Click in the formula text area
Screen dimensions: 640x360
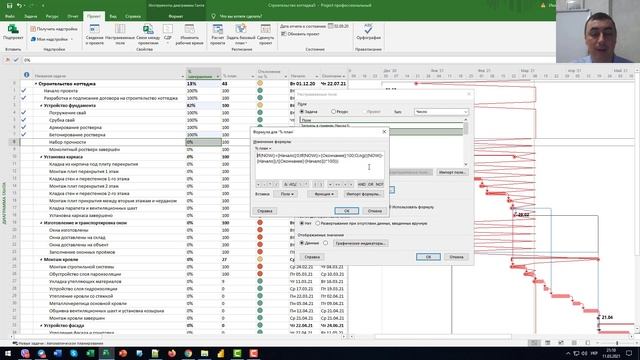tap(319, 165)
